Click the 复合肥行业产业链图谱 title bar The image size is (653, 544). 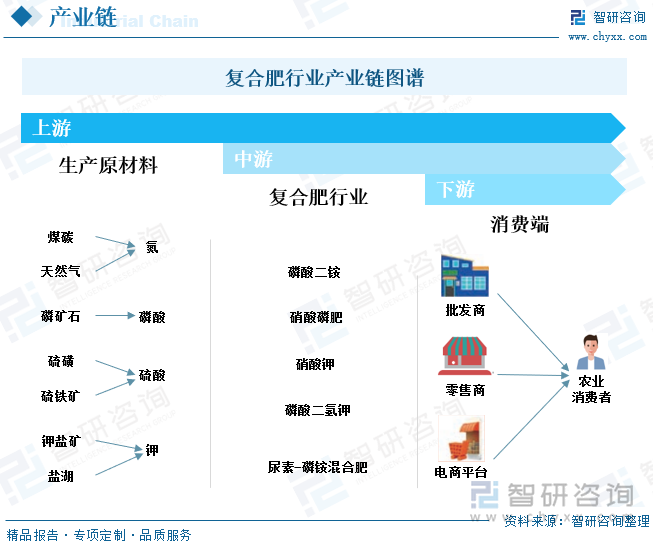tap(324, 77)
